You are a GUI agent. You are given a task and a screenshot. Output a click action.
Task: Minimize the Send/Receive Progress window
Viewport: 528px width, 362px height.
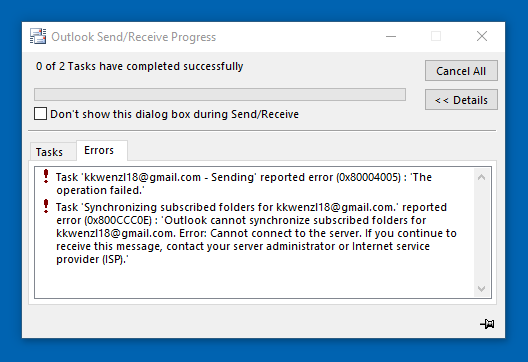tap(391, 36)
